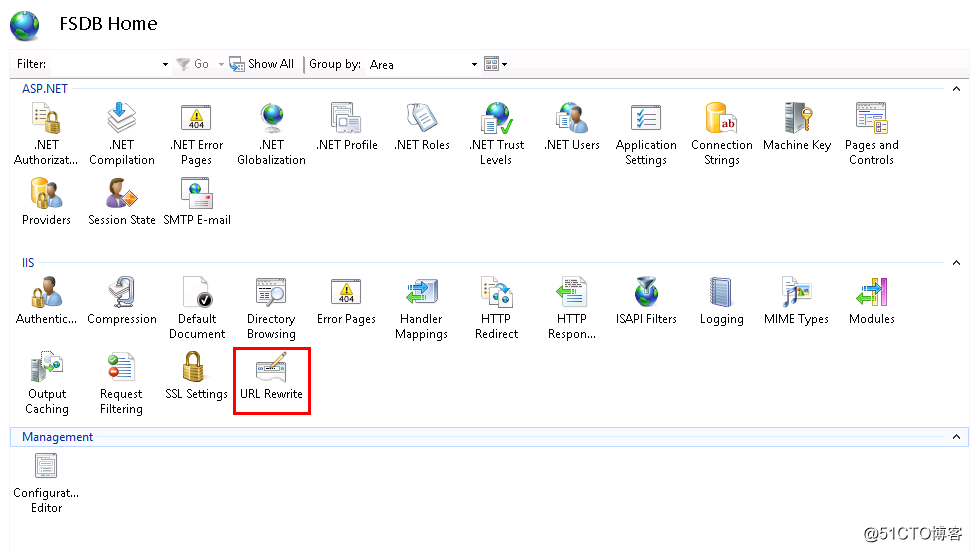This screenshot has width=972, height=552.
Task: Open Application Settings feature
Action: click(646, 134)
